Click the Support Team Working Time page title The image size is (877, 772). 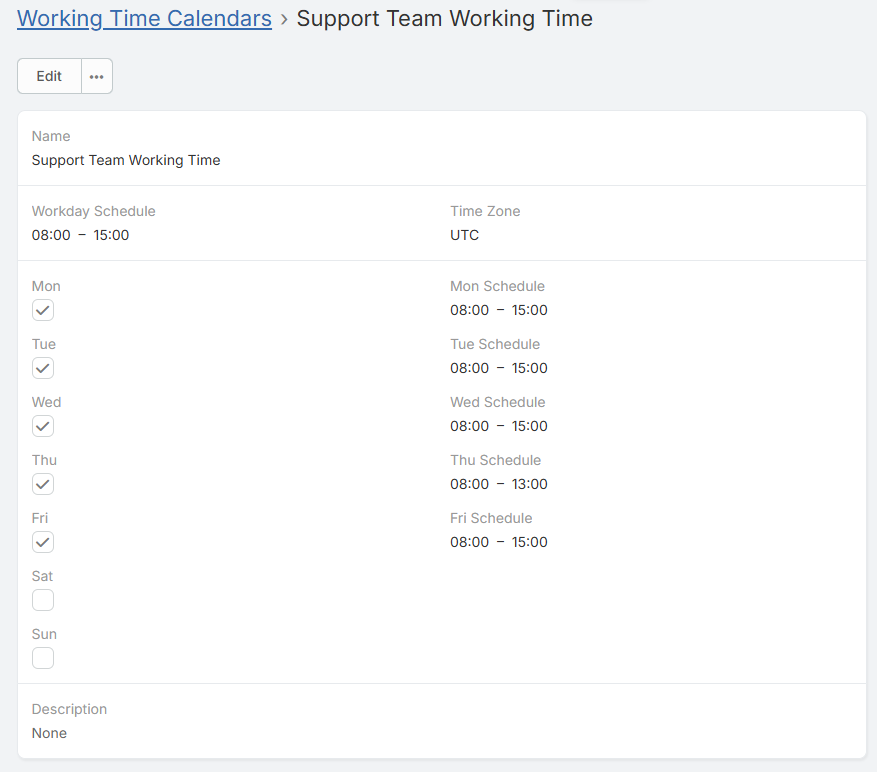(444, 18)
